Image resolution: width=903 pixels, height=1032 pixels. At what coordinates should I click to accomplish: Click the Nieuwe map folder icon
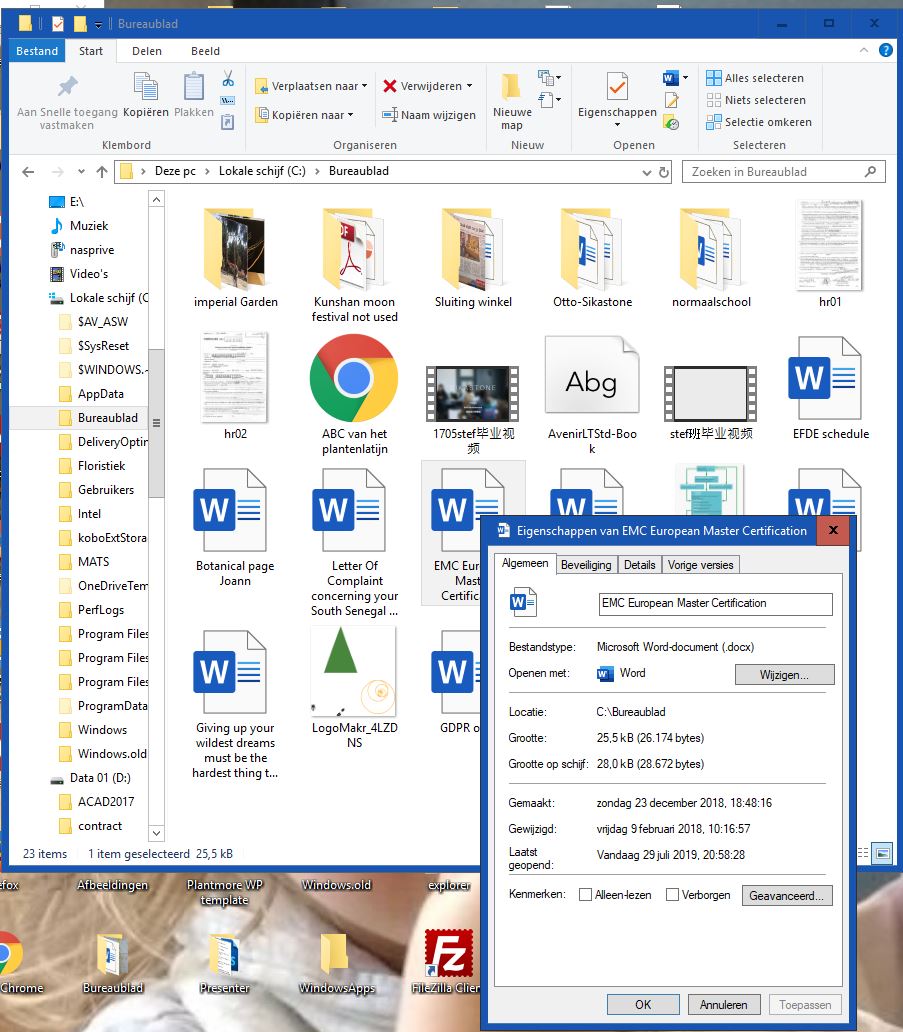click(511, 90)
